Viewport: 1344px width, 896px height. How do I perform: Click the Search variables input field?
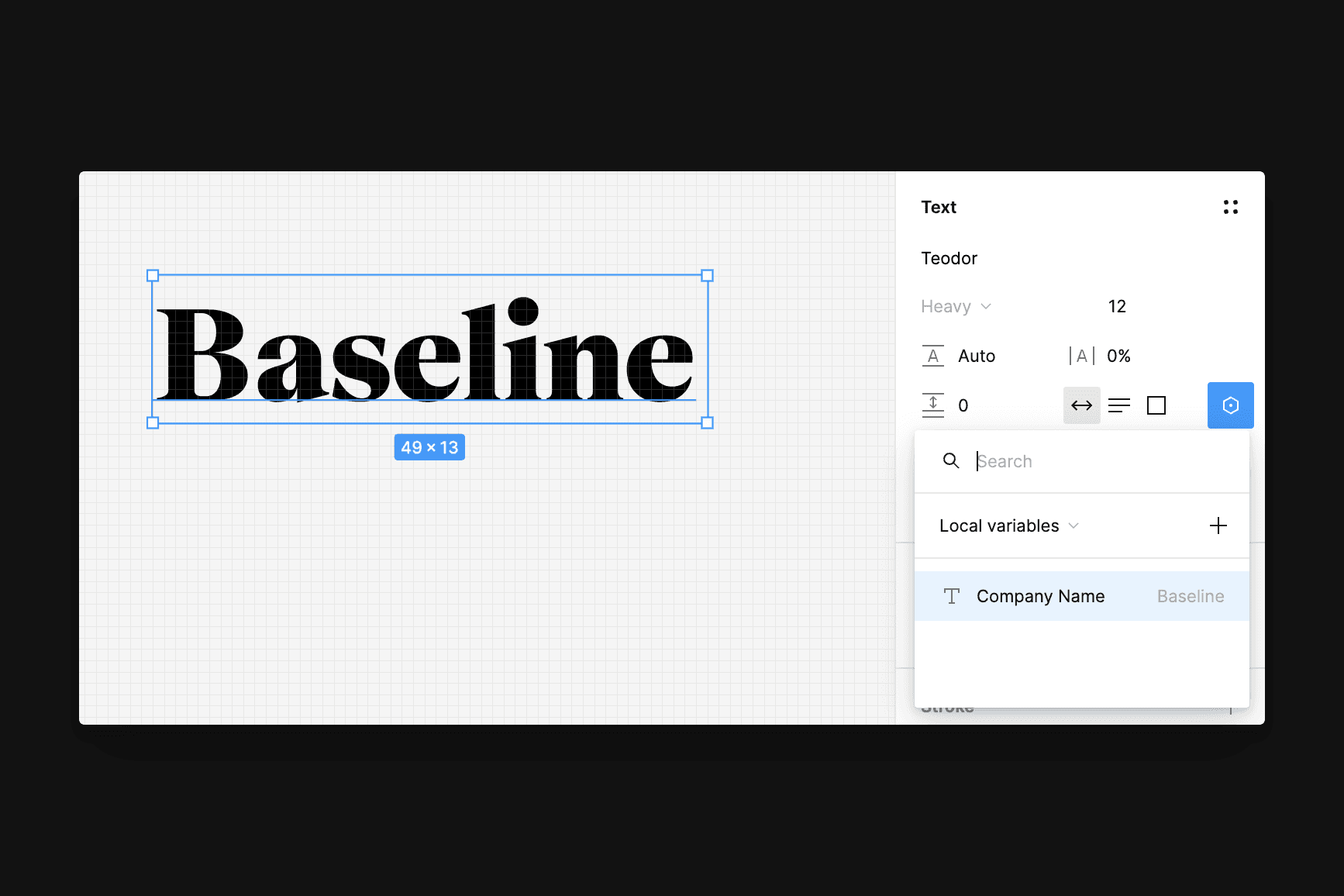point(1082,461)
